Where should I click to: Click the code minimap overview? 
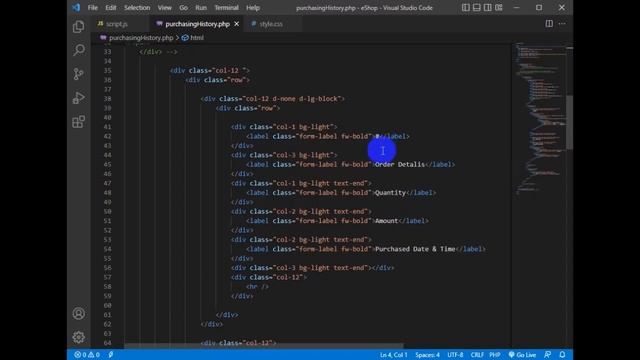[x=540, y=118]
